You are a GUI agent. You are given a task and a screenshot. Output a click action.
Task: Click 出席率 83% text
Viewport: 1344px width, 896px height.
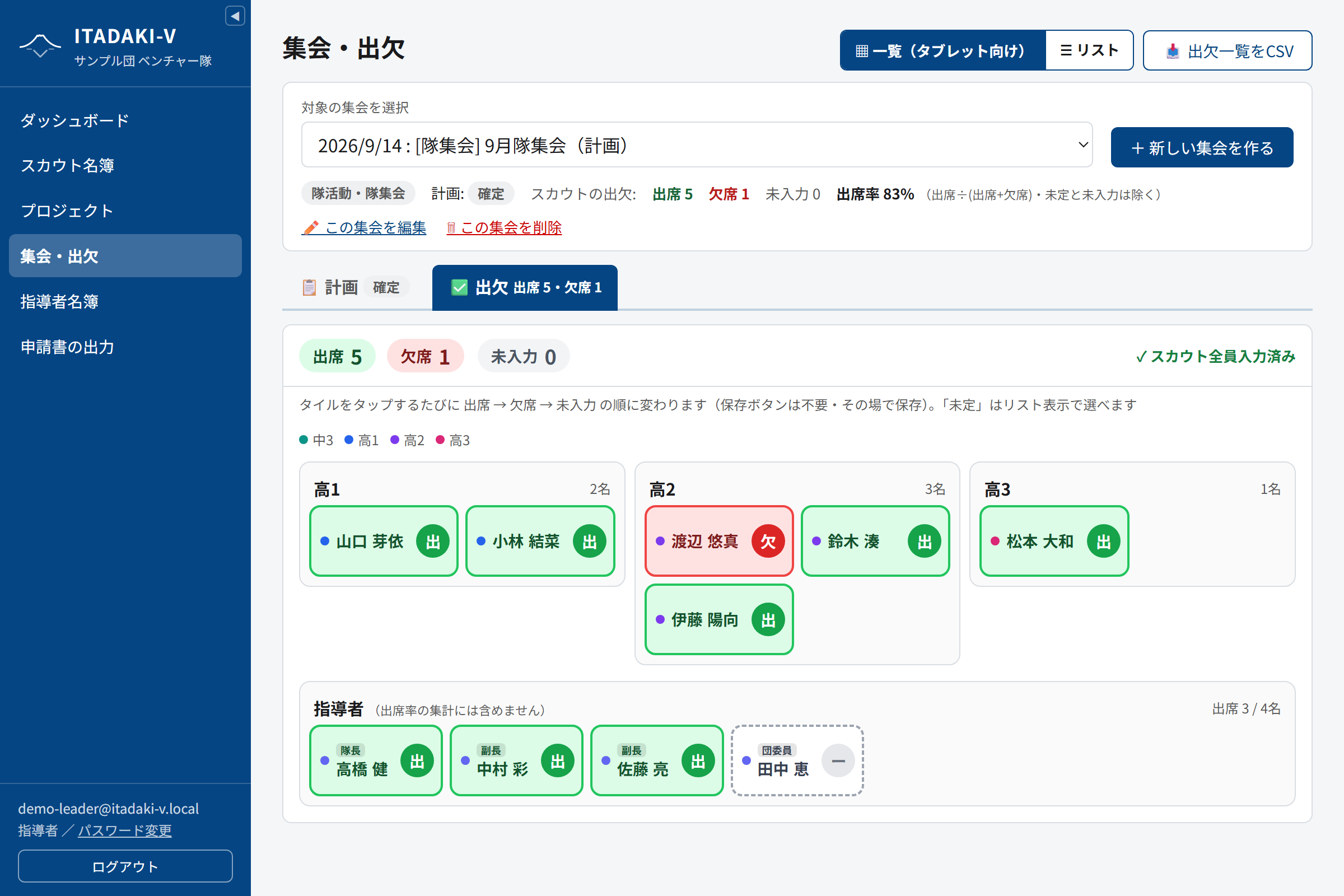[875, 194]
